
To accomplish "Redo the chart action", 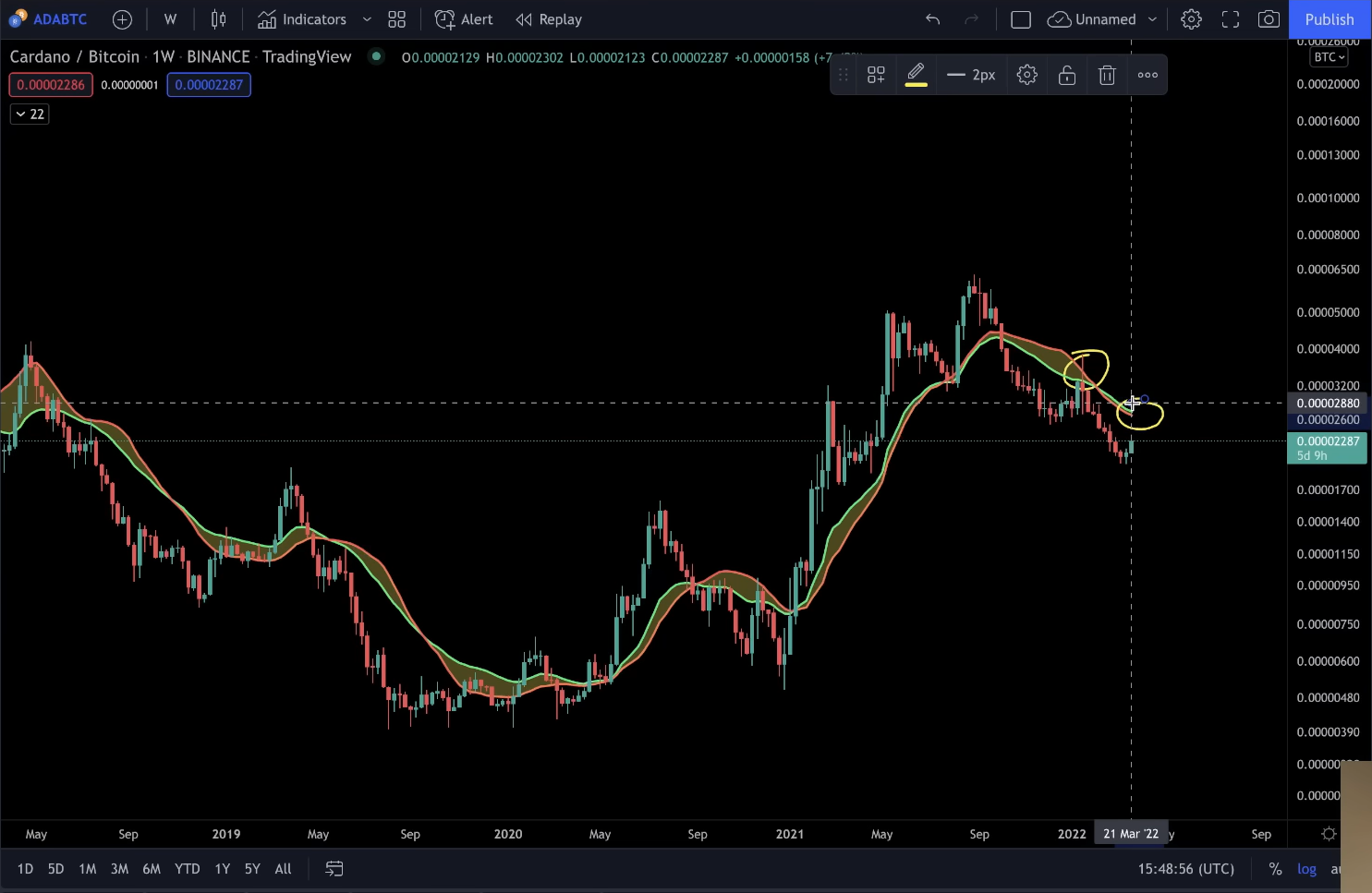I will click(971, 19).
